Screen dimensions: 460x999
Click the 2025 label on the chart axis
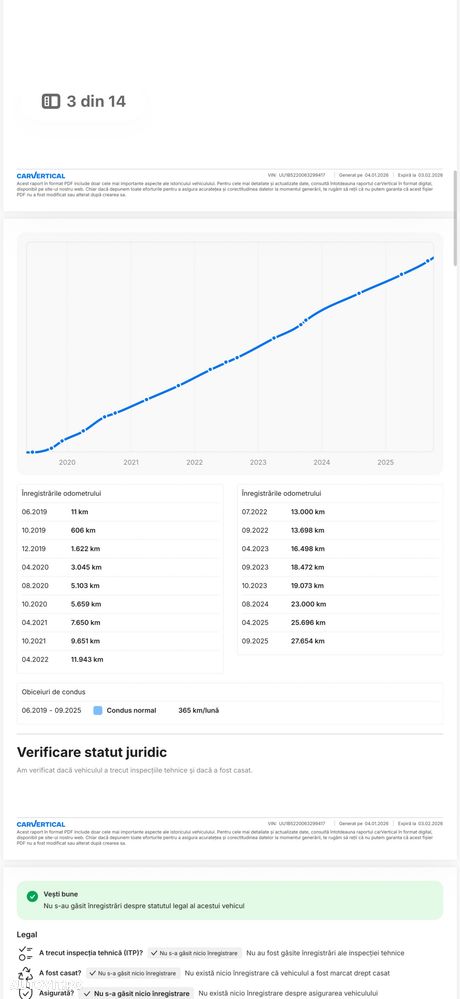385,463
